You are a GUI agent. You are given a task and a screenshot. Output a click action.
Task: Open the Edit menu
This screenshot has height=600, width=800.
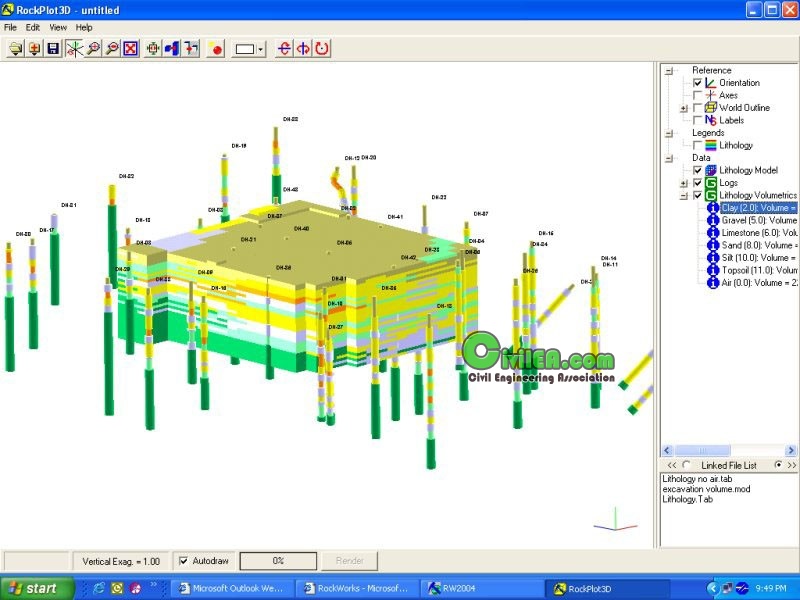click(33, 27)
